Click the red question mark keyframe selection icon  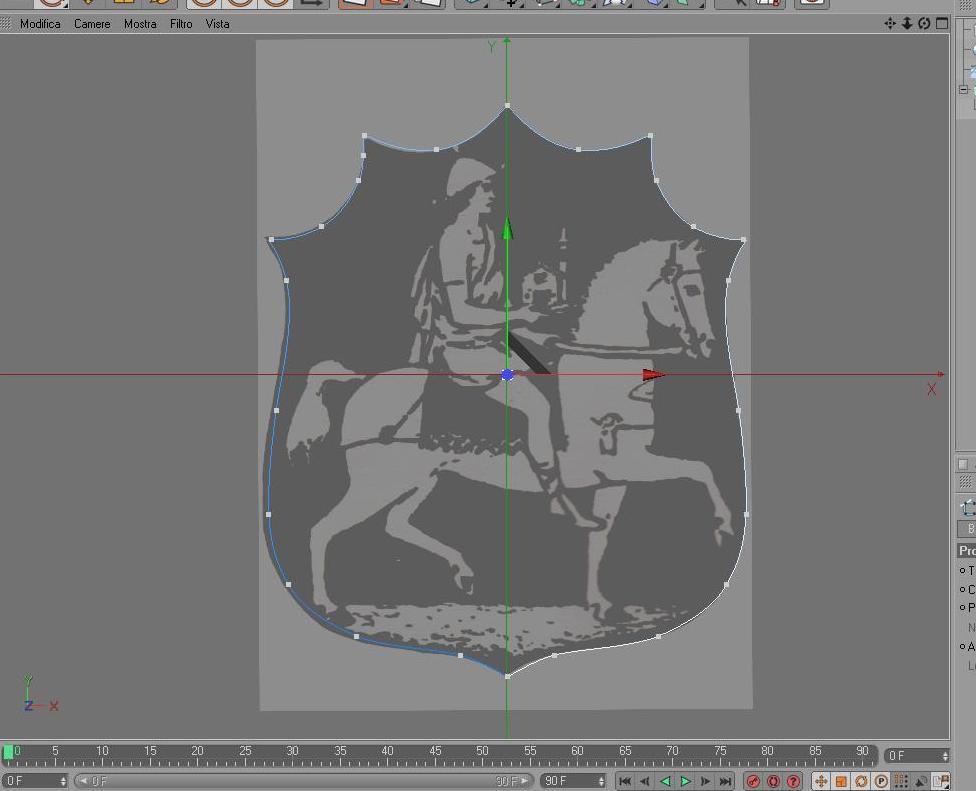tap(793, 781)
